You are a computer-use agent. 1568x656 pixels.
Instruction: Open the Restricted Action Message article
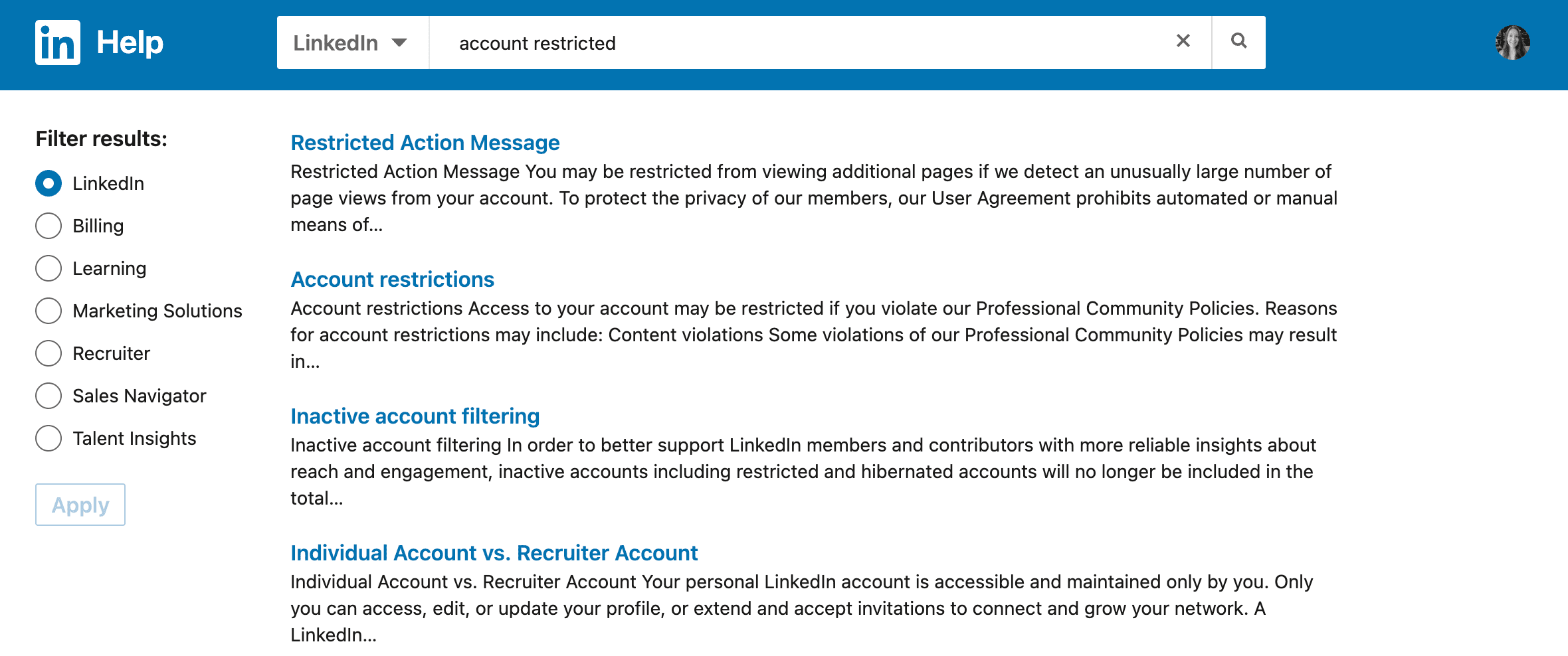point(425,143)
